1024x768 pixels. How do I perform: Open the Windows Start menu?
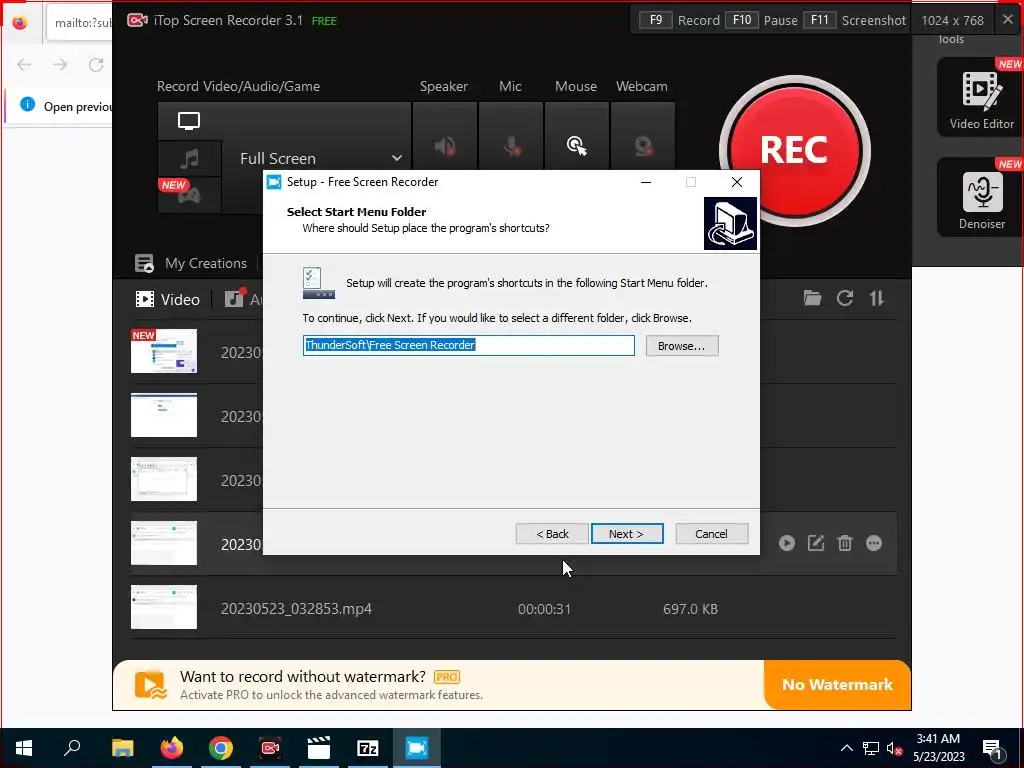(x=24, y=748)
